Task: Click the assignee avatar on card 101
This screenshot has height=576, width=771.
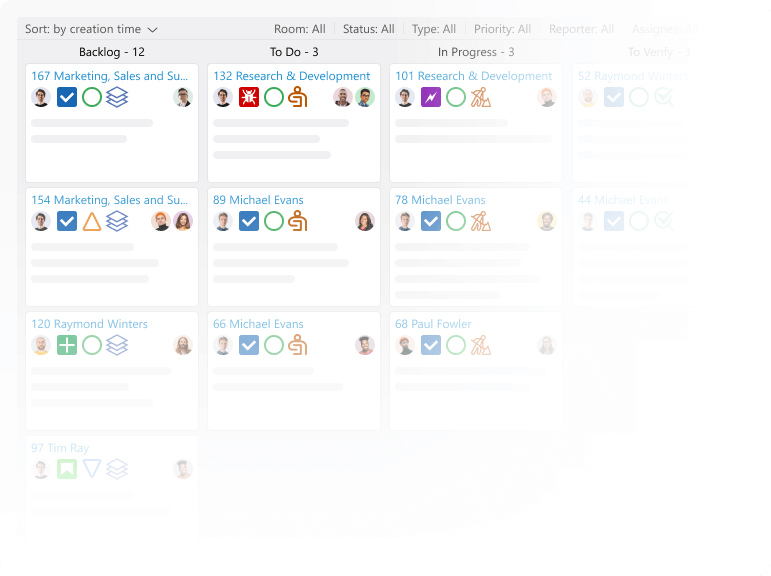Action: click(547, 97)
